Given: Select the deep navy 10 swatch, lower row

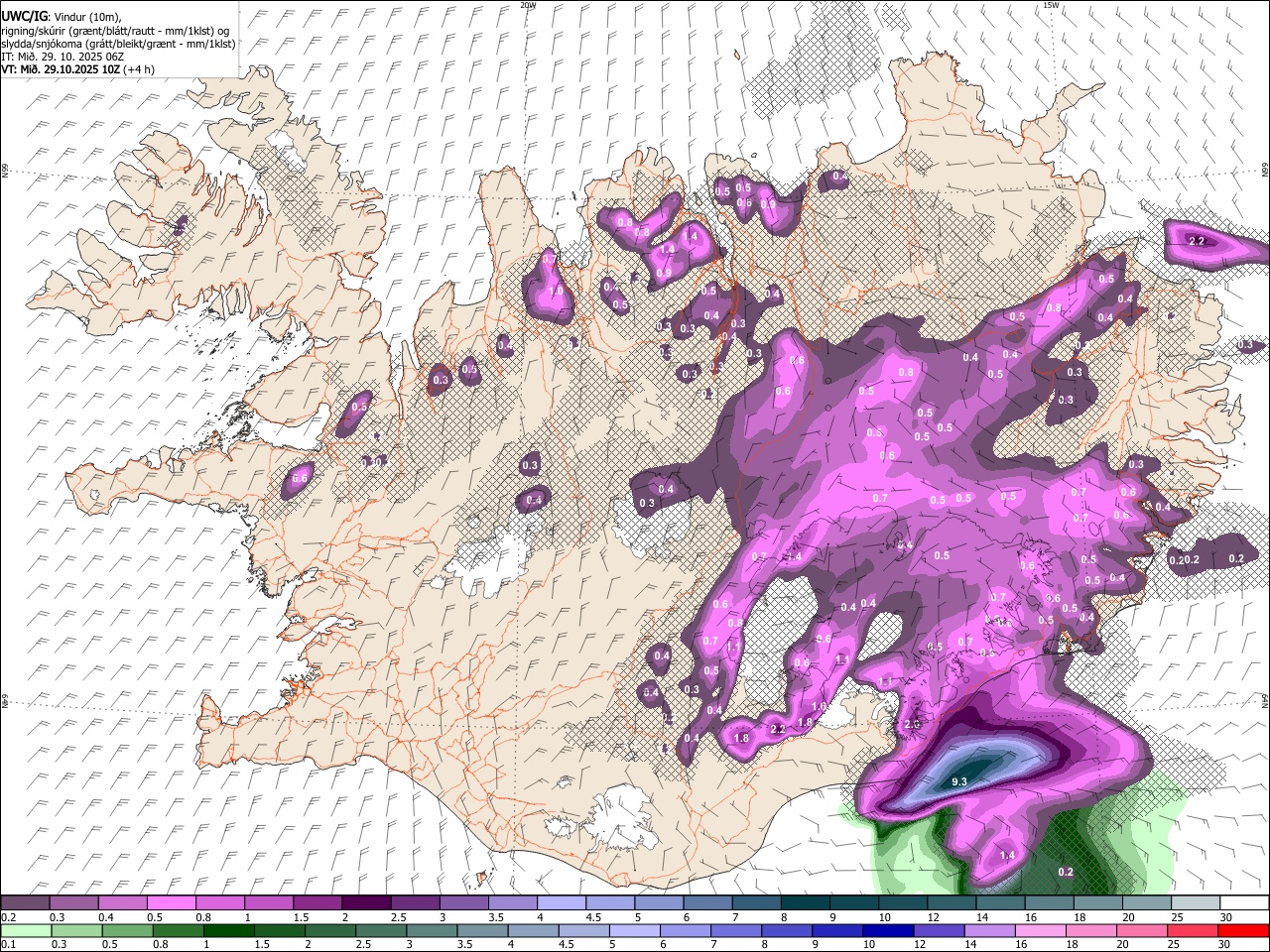Looking at the screenshot, I should click(887, 931).
